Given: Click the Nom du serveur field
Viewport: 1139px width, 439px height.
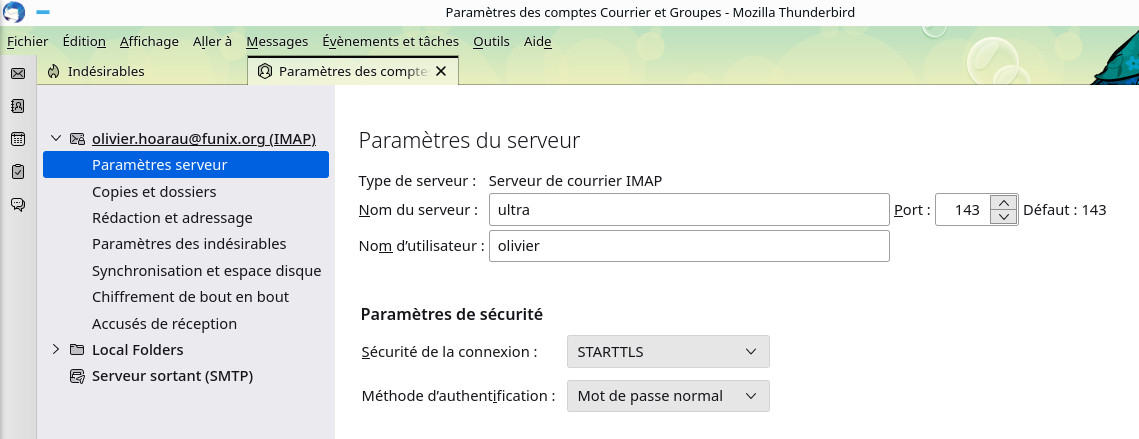Looking at the screenshot, I should click(689, 211).
